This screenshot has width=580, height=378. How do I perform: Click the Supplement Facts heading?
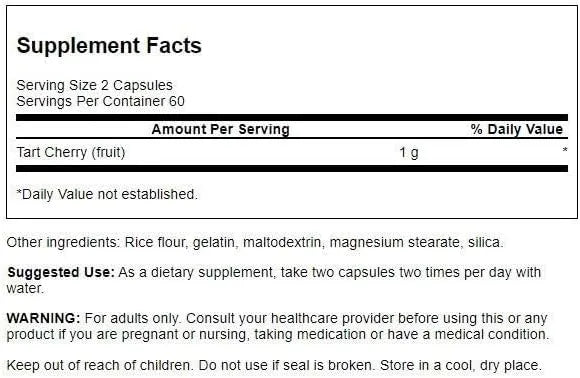click(x=109, y=45)
